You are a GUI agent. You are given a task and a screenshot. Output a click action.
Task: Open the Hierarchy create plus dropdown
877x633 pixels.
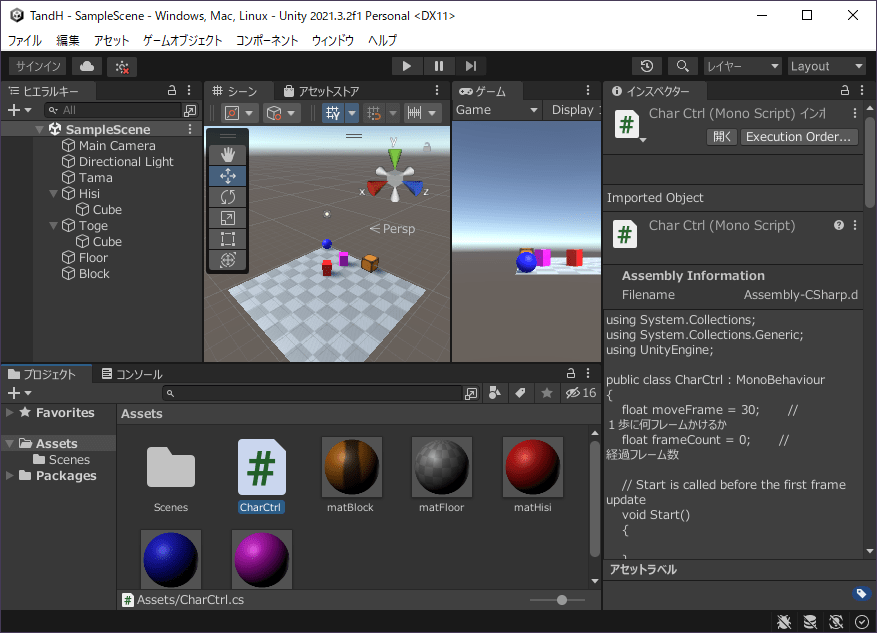20,111
